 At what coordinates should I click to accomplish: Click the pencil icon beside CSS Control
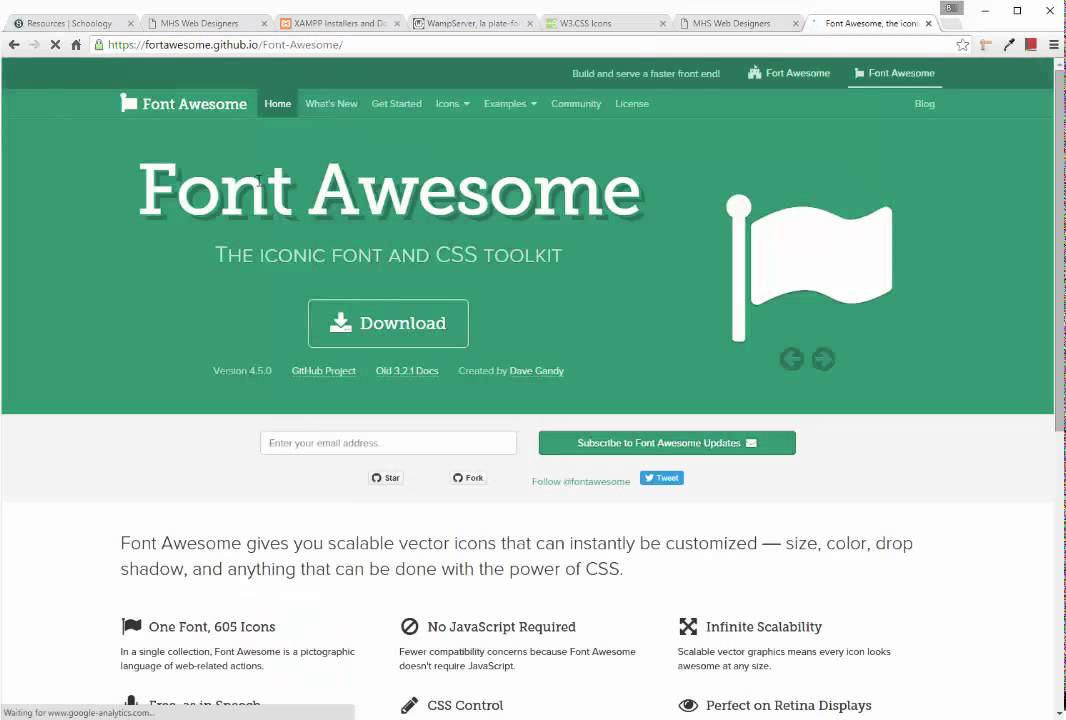point(409,705)
